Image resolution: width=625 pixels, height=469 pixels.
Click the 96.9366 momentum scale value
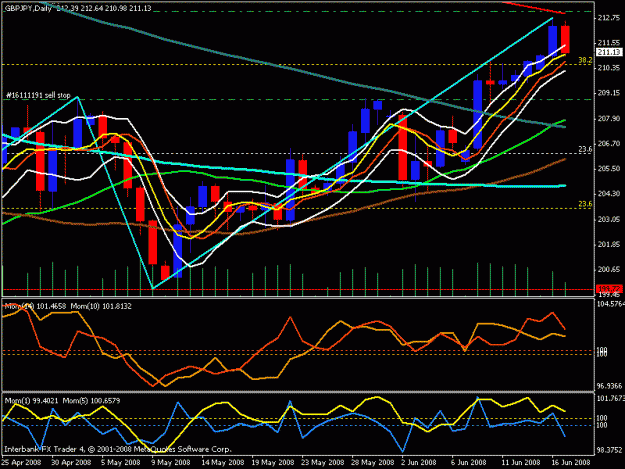pos(609,386)
